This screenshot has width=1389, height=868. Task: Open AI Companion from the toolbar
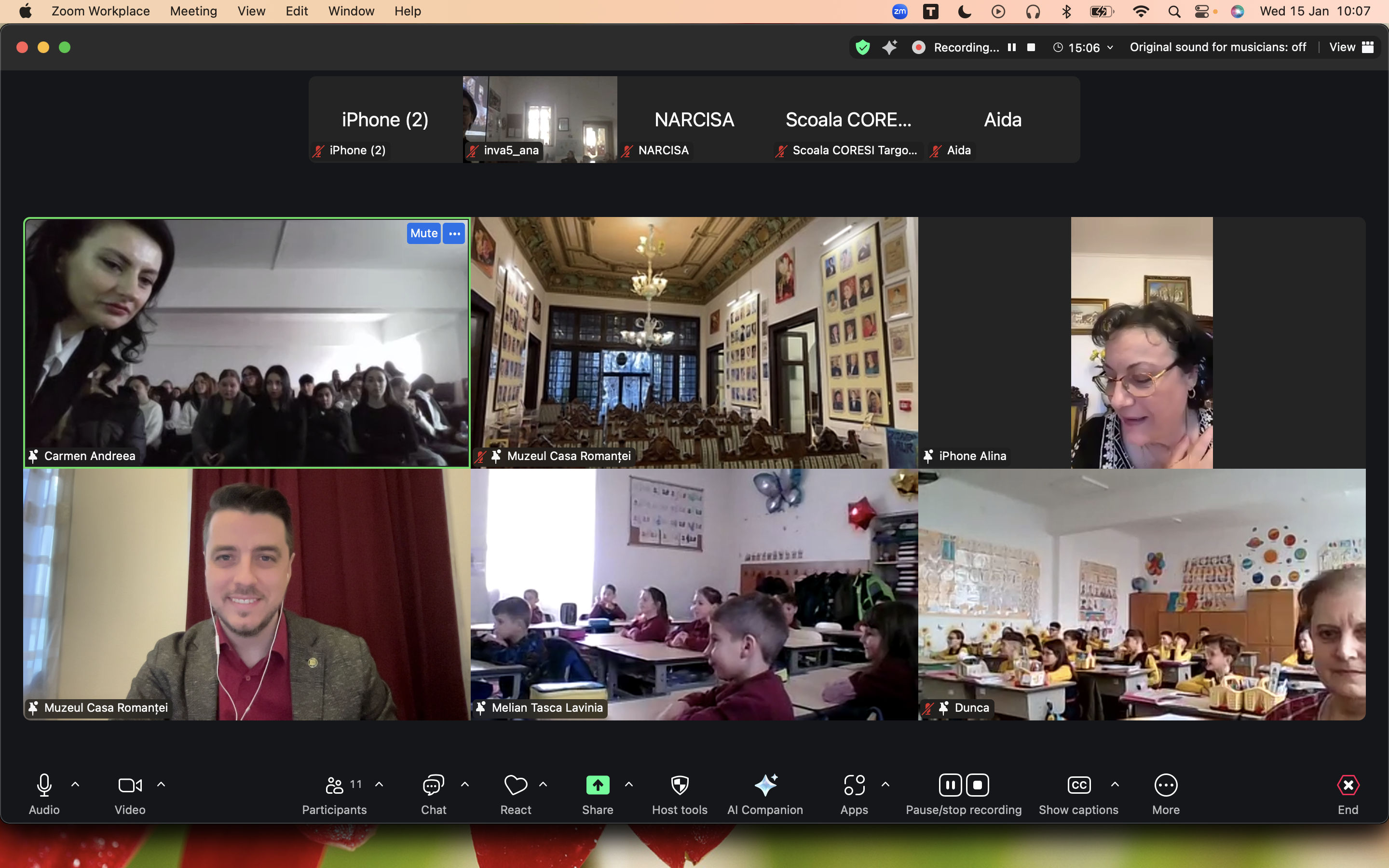(x=765, y=785)
